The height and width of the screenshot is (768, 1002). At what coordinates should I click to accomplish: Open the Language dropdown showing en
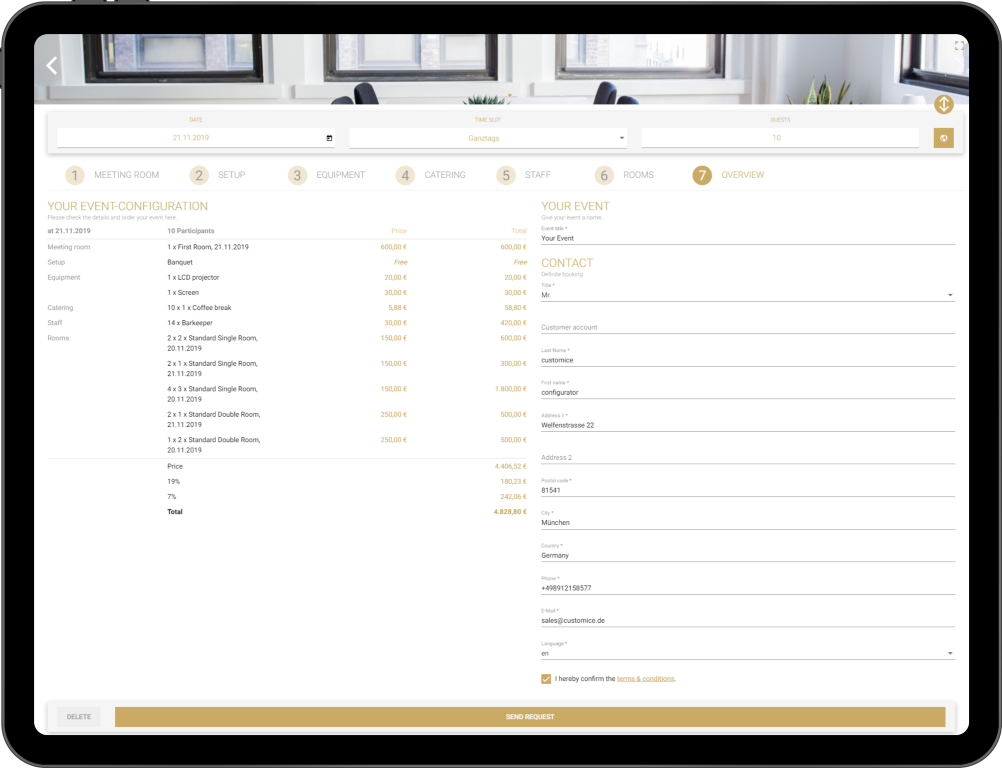(x=748, y=653)
